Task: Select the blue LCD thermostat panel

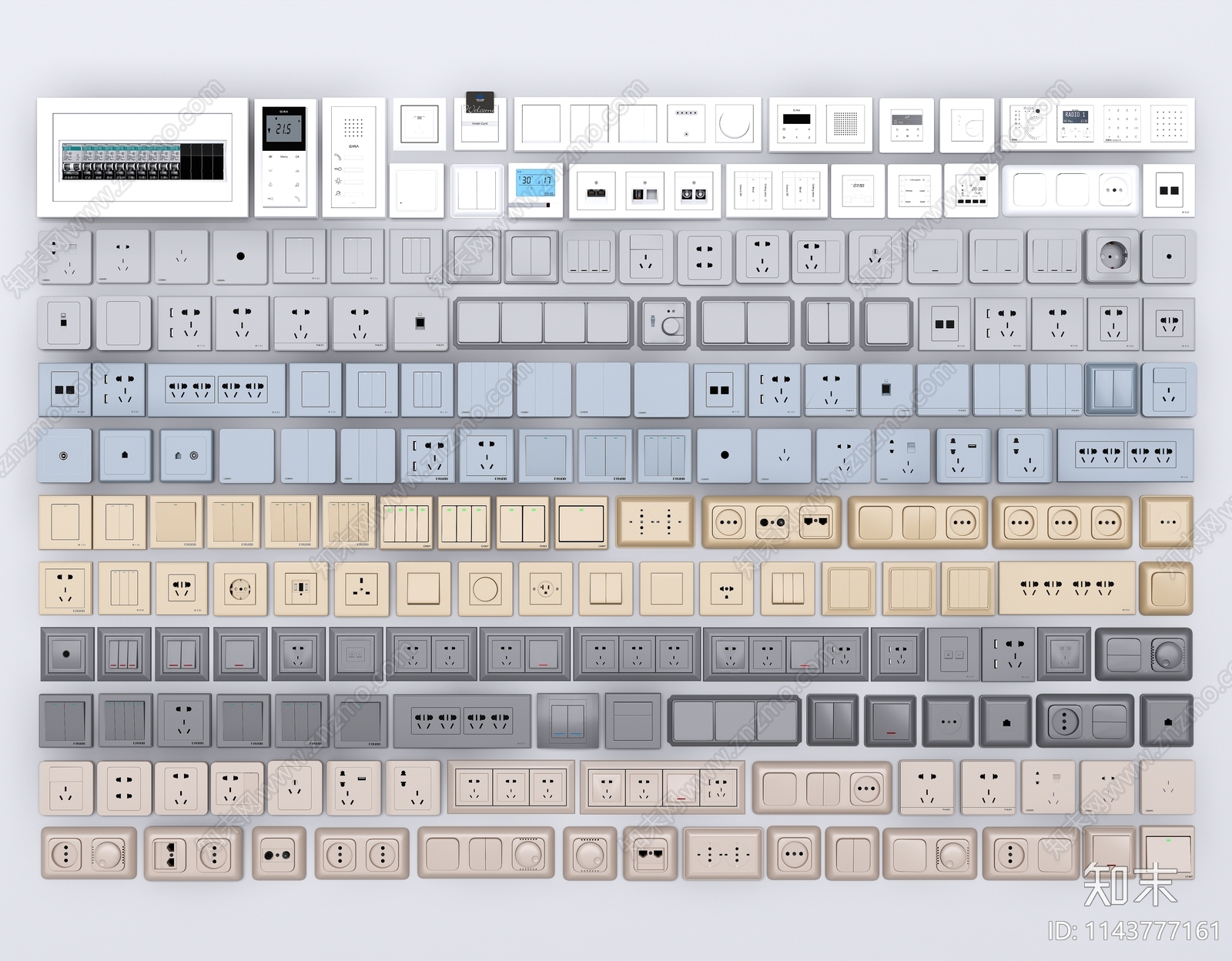Action: coord(535,189)
